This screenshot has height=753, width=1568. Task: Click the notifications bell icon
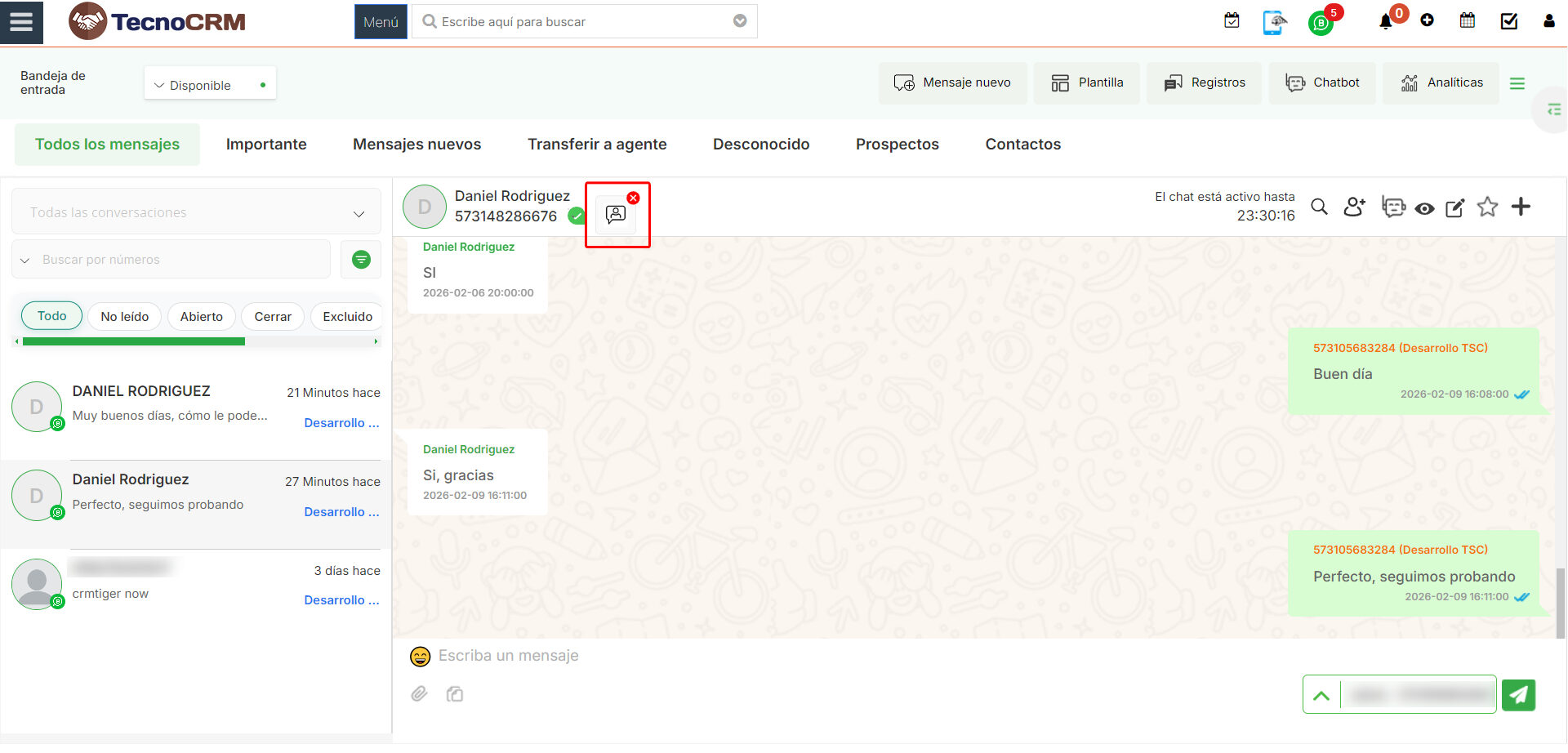[x=1386, y=22]
